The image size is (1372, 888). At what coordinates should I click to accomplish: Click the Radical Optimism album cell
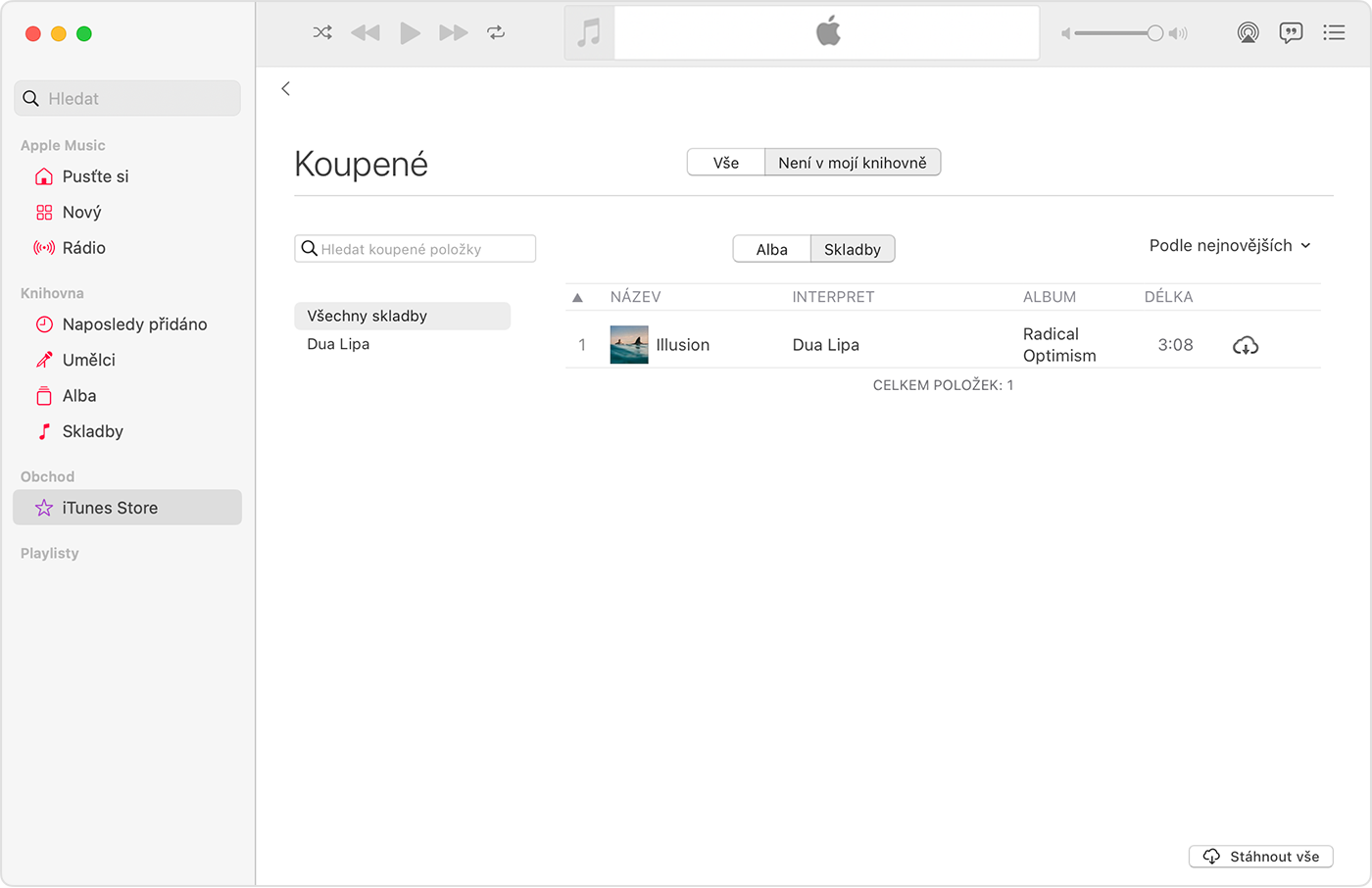pos(1059,345)
